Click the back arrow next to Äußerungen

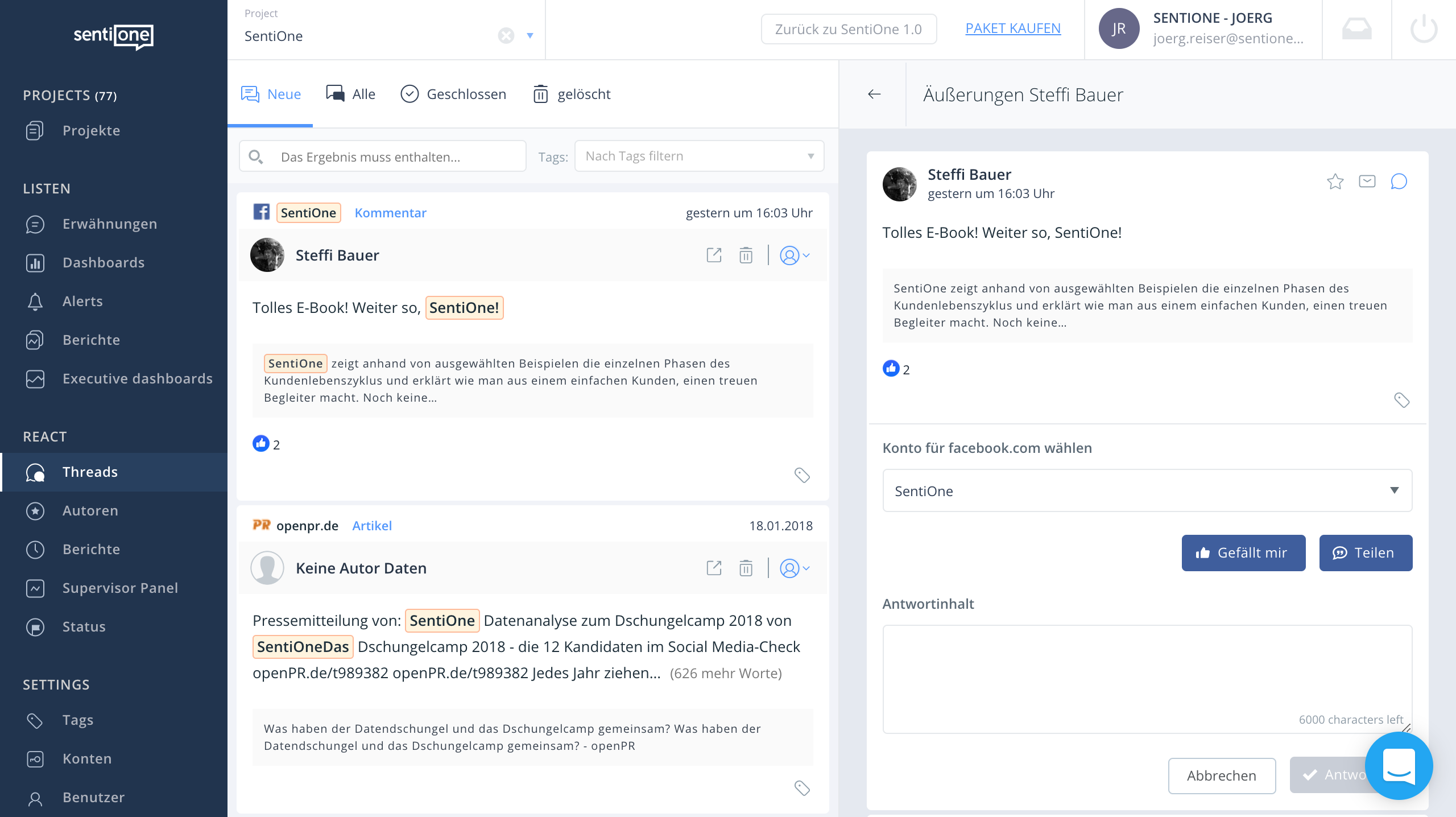874,94
